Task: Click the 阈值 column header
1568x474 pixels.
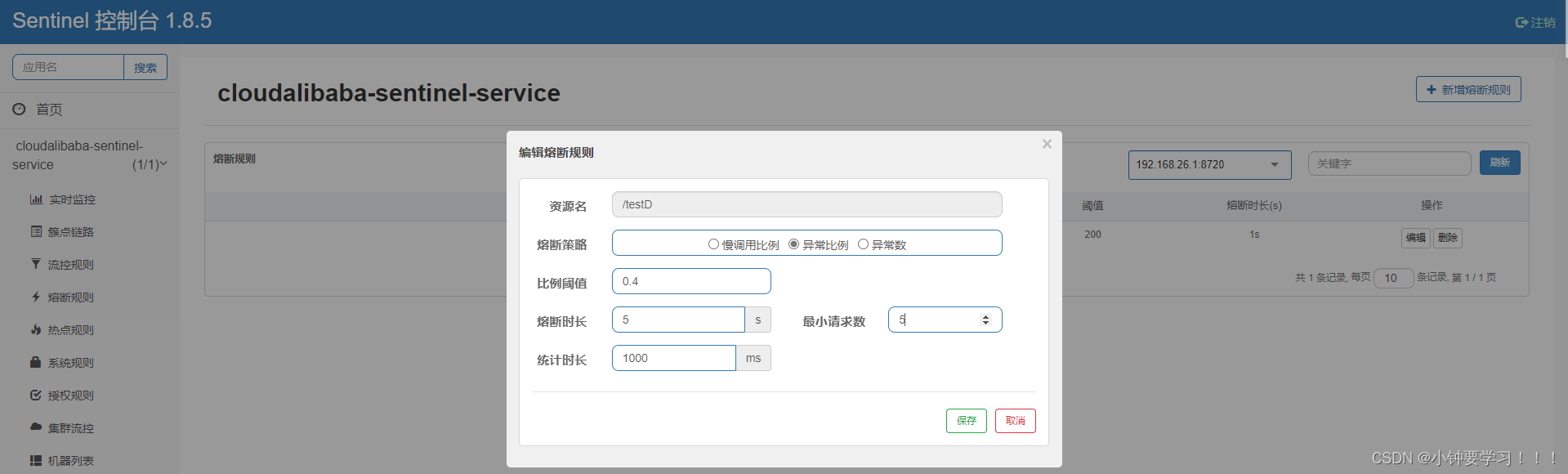Action: (x=1093, y=206)
